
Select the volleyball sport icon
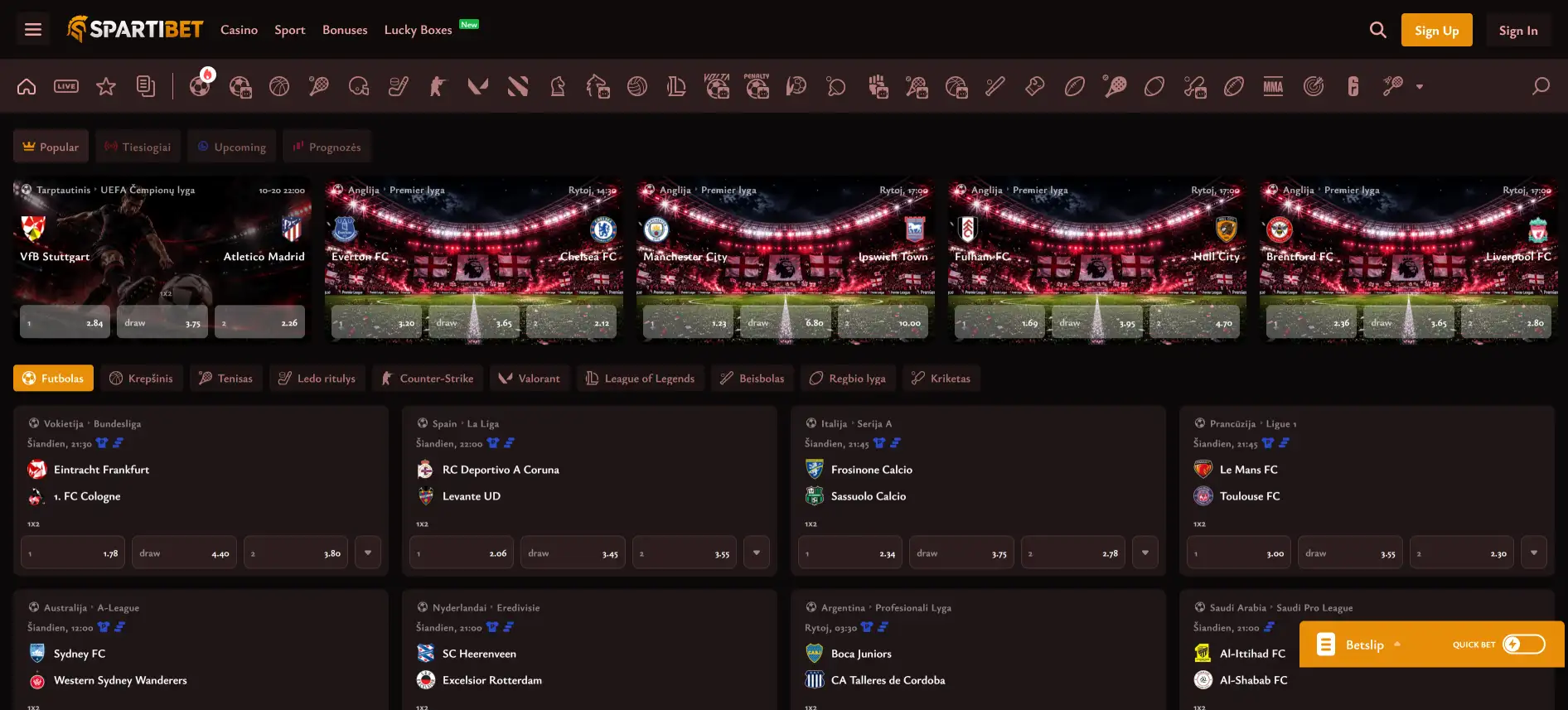pyautogui.click(x=637, y=86)
